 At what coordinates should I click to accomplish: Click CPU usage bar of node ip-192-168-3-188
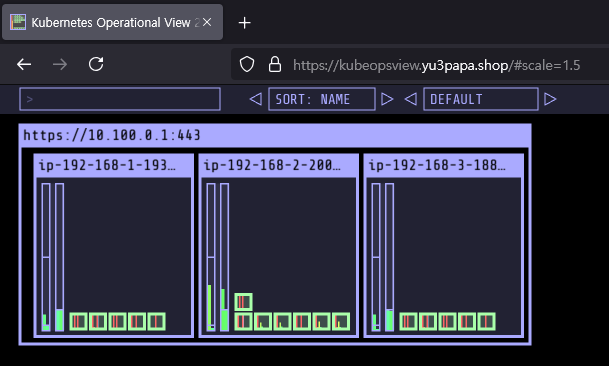pos(376,257)
